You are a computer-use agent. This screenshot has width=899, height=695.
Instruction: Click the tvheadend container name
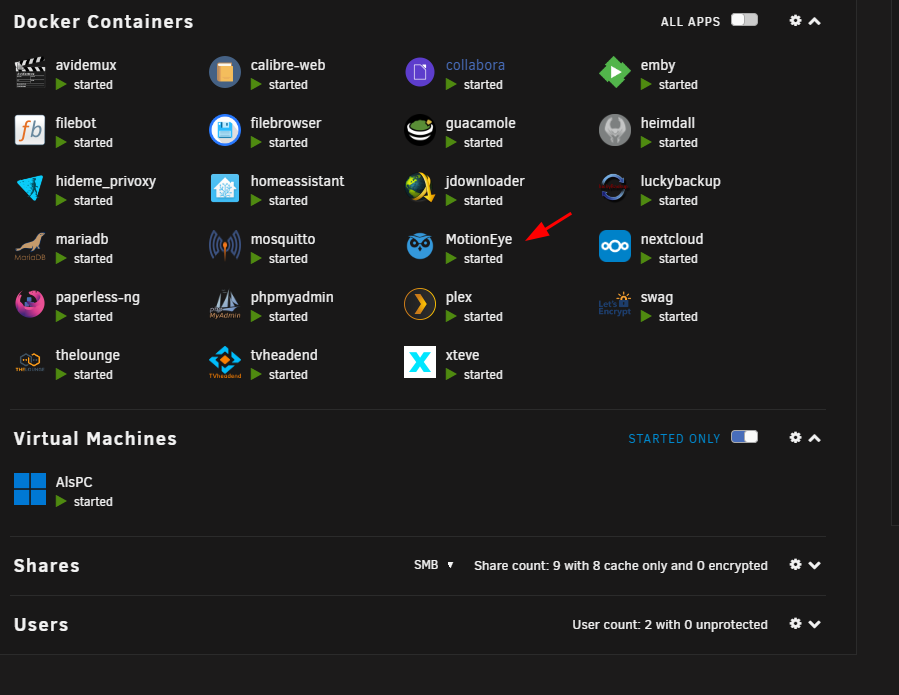tap(284, 355)
